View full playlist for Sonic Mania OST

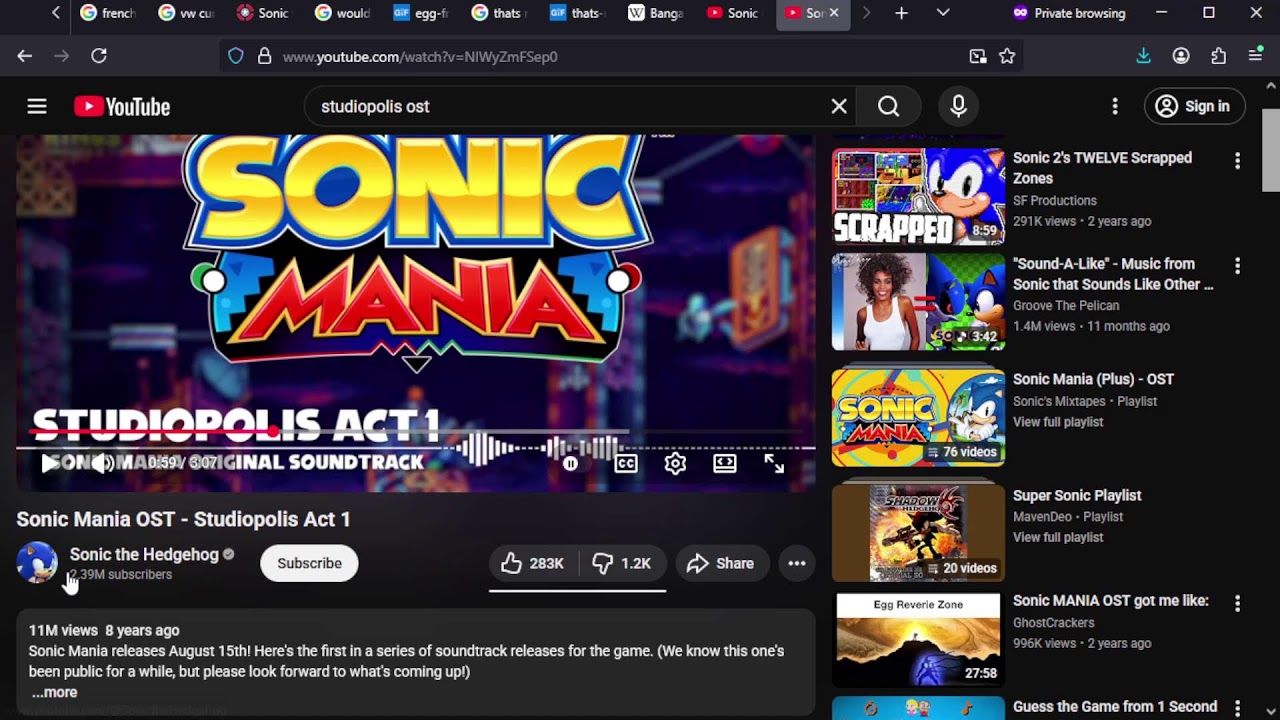[x=1058, y=422]
